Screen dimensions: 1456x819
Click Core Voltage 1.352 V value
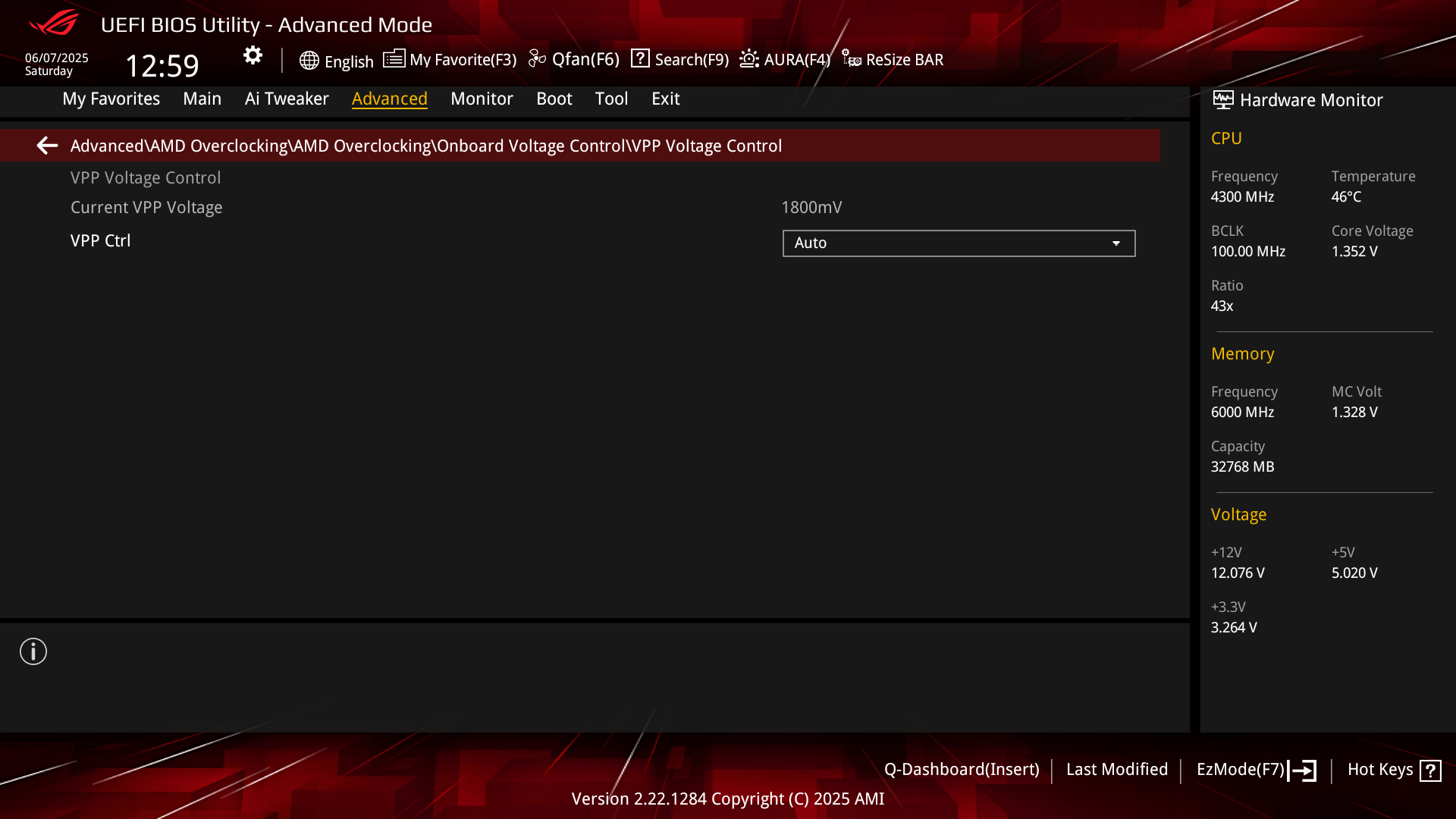1354,252
